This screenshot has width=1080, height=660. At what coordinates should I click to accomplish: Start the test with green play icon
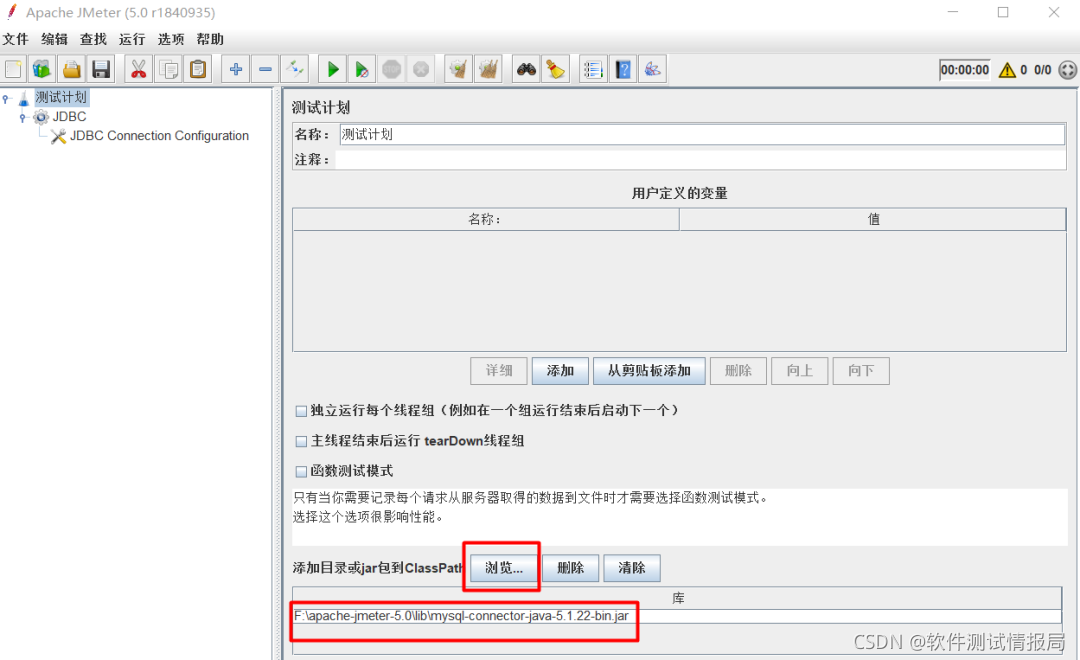click(x=333, y=70)
